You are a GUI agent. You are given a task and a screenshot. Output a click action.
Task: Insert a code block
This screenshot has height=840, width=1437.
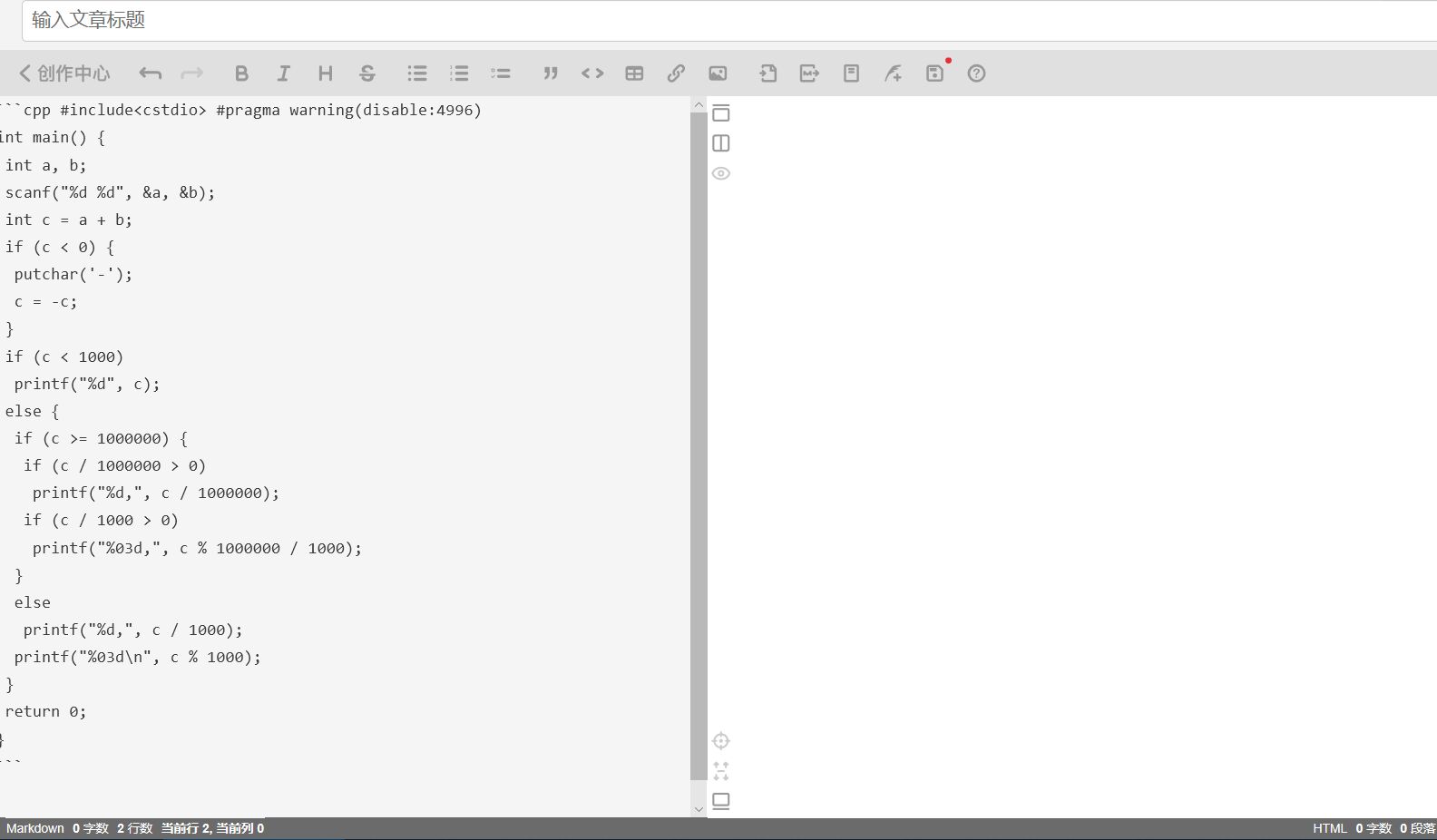[592, 73]
